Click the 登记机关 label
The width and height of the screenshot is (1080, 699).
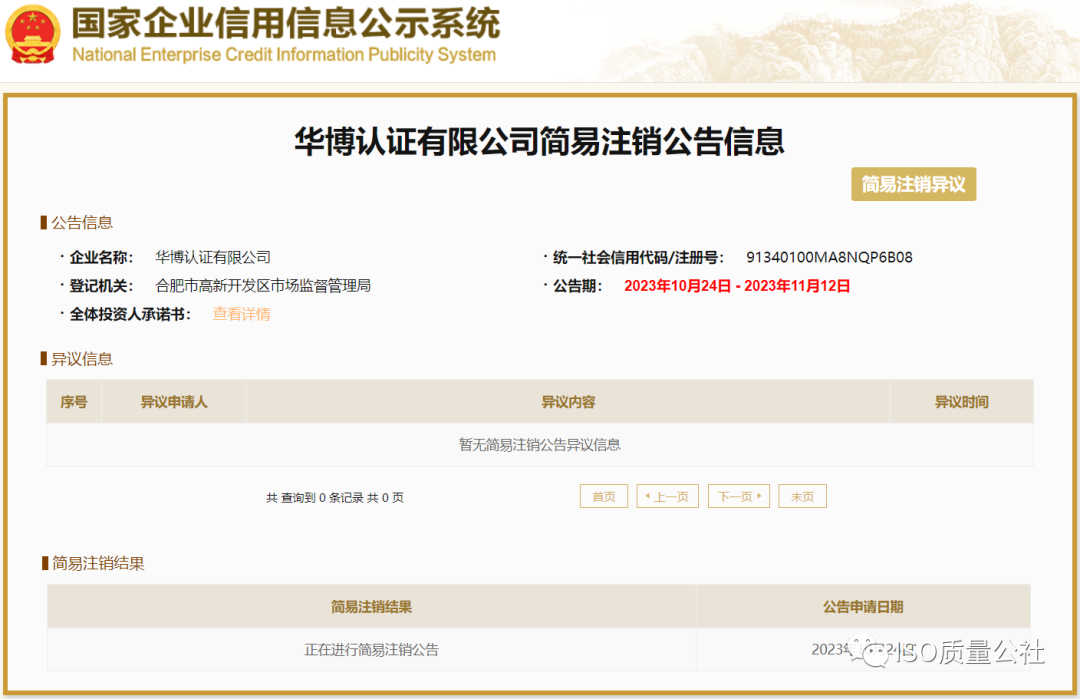tap(101, 286)
